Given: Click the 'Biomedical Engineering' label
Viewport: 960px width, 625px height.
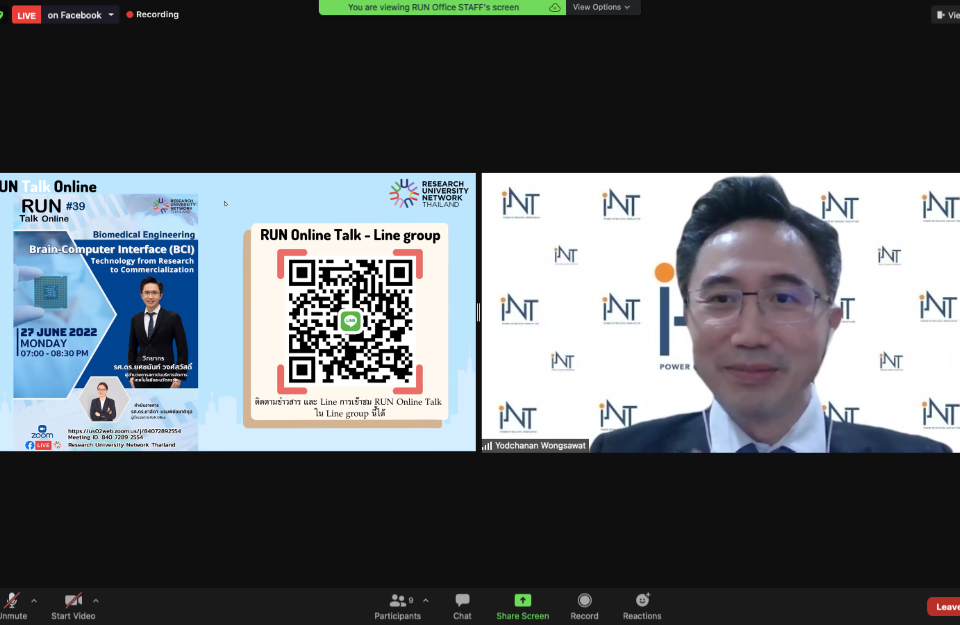Looking at the screenshot, I should pyautogui.click(x=144, y=234).
